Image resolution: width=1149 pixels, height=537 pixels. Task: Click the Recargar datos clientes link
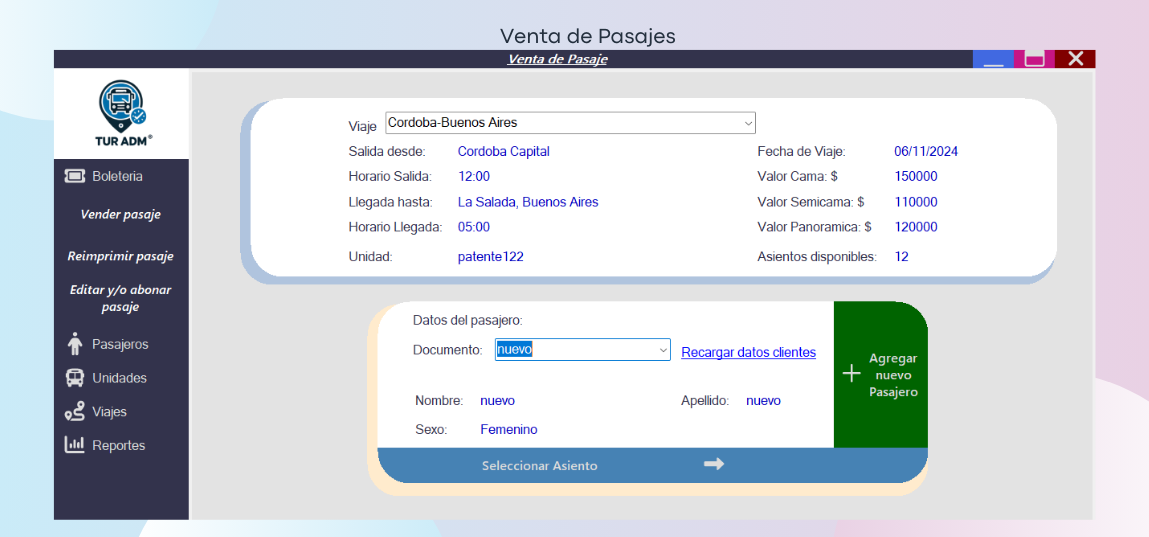[748, 352]
